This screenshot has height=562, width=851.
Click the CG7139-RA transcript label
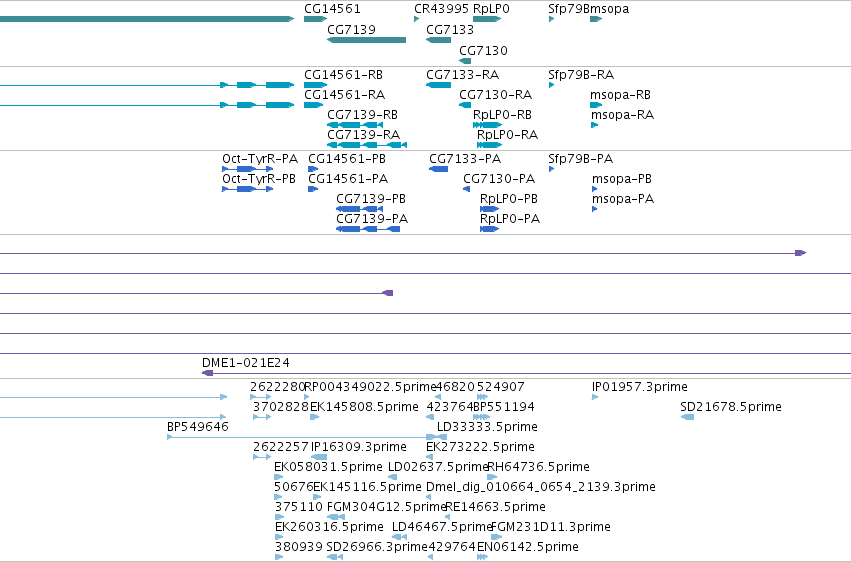[x=363, y=135]
